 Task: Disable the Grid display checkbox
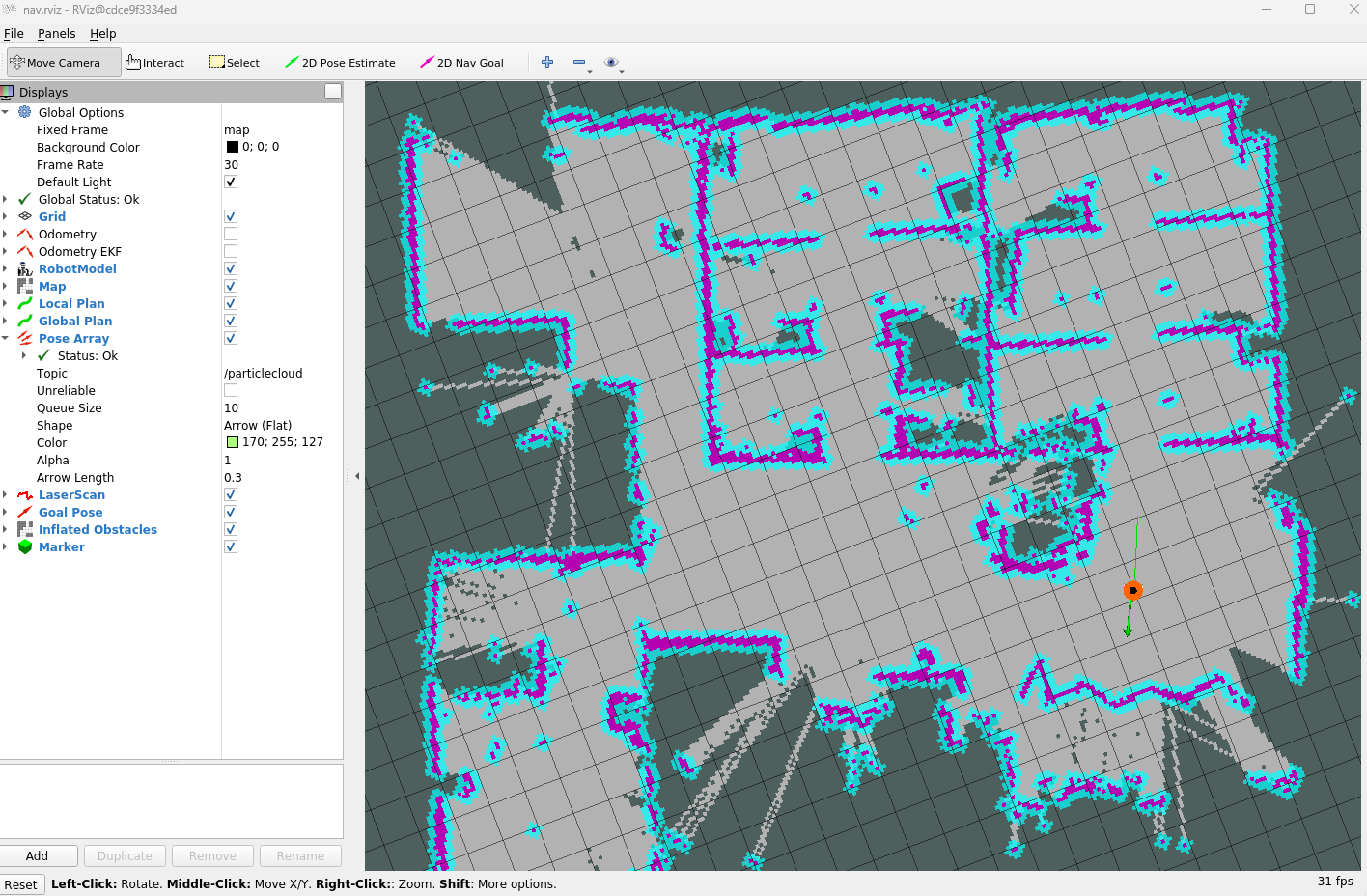pyautogui.click(x=231, y=216)
